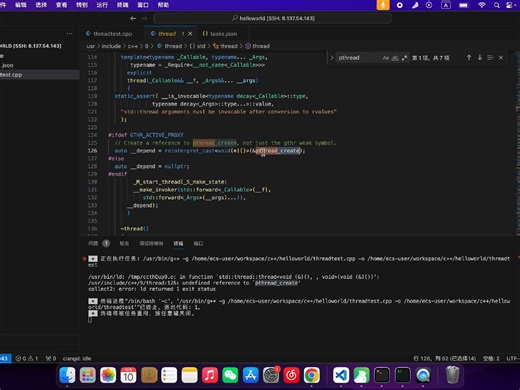Click the forwarded ports indicator in status bar
This screenshot has width=520, height=390.
tap(51, 358)
